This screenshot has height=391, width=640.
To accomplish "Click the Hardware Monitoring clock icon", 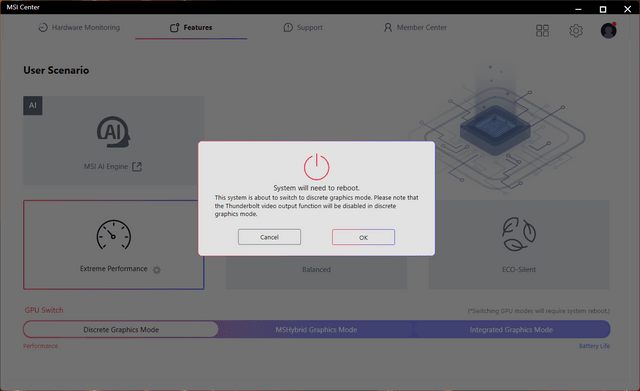I will point(43,27).
